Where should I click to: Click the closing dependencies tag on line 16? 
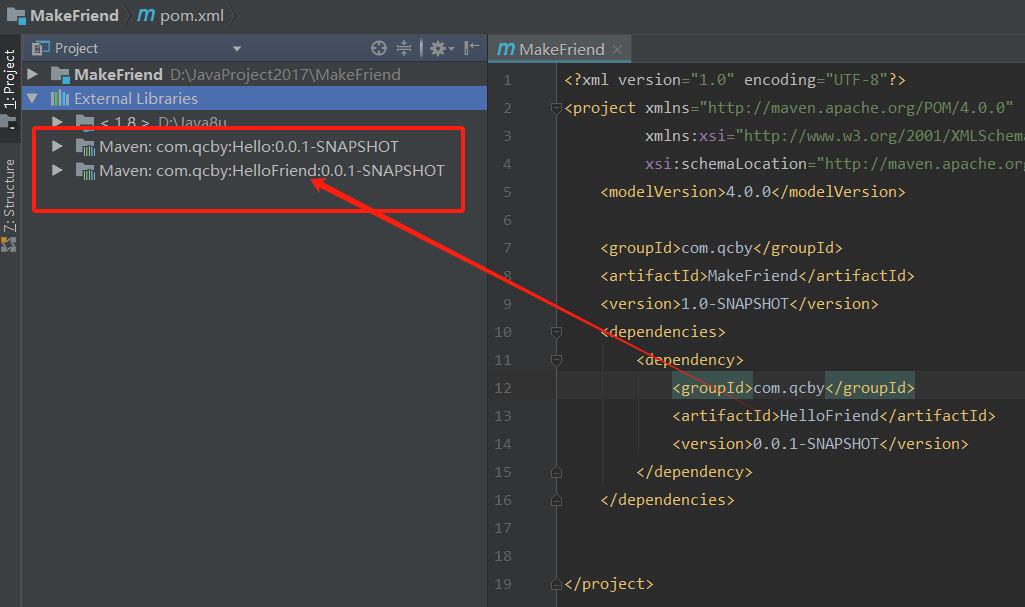click(x=667, y=500)
